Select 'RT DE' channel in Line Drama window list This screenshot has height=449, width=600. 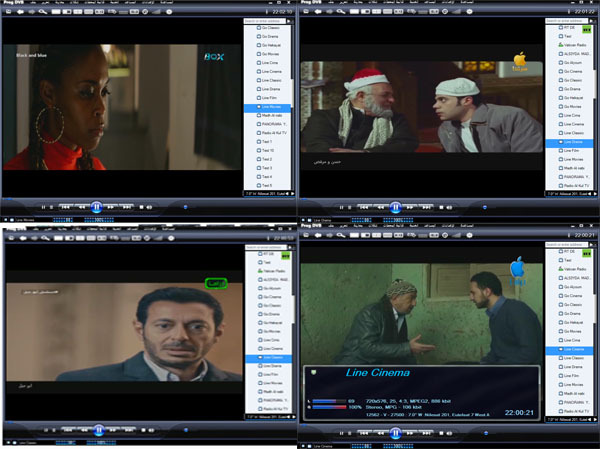(x=569, y=28)
